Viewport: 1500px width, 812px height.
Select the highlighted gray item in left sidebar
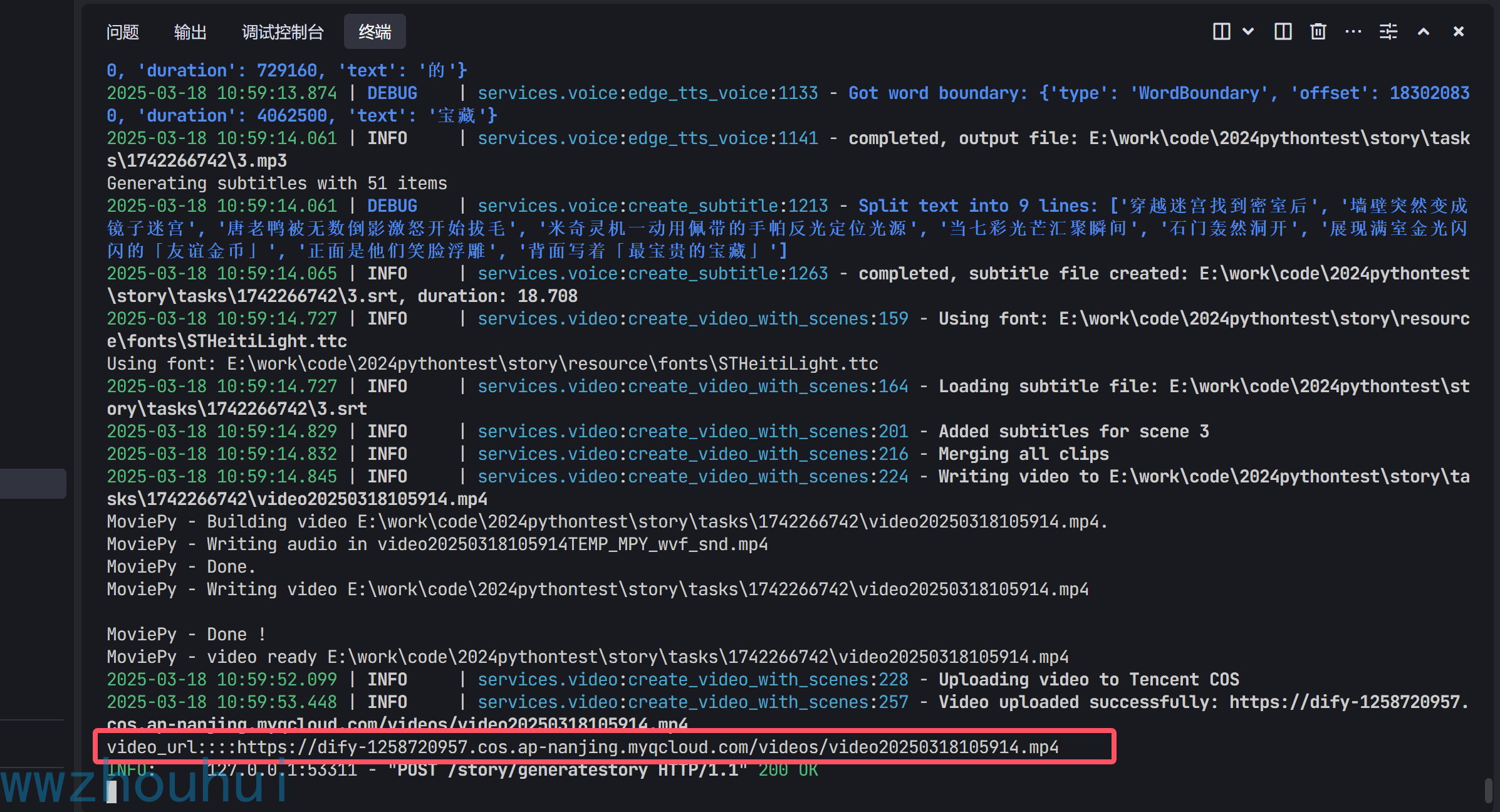33,484
